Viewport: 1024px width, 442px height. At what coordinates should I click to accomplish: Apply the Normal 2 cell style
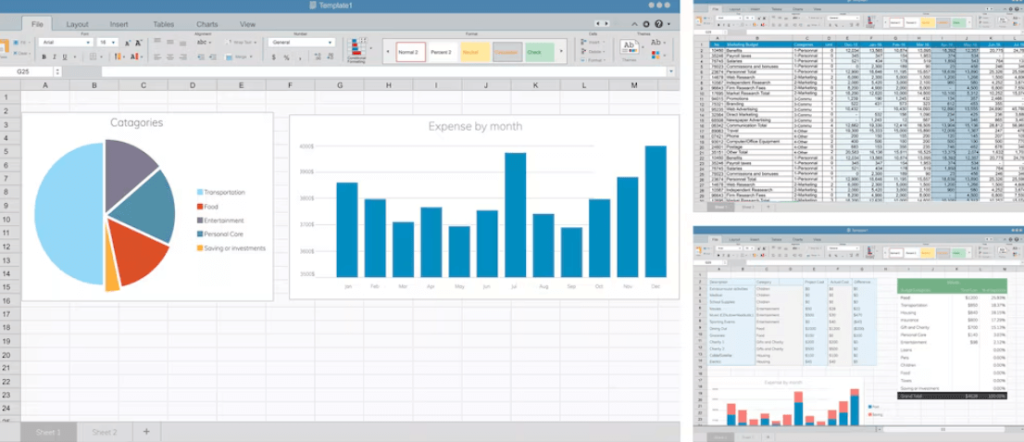coord(411,50)
